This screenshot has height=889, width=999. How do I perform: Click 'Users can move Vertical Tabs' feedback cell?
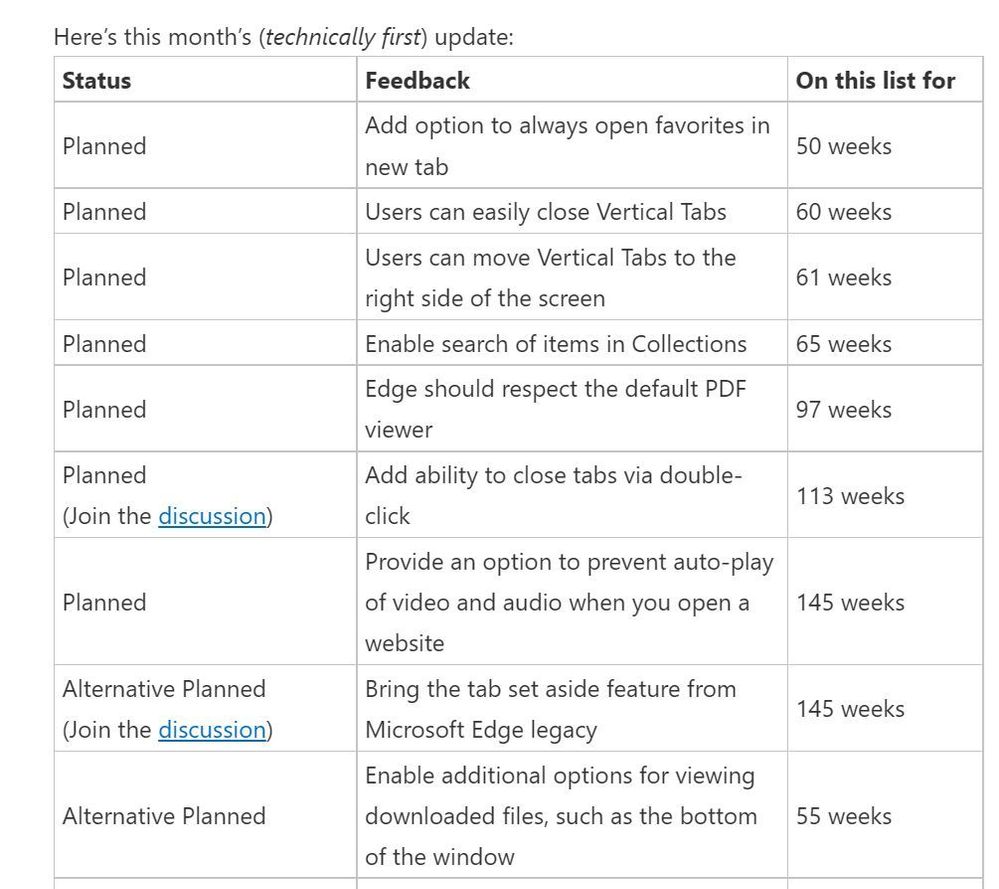(x=550, y=278)
